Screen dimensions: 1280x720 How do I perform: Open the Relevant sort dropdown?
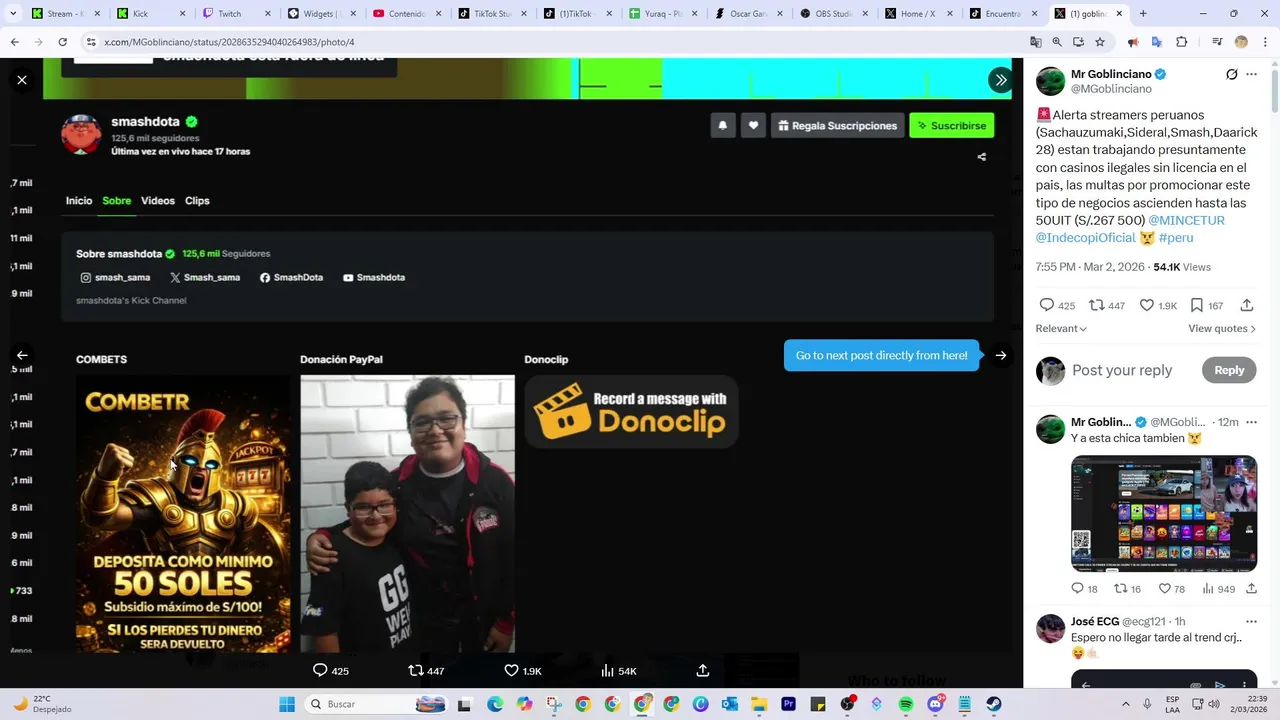(x=1061, y=329)
